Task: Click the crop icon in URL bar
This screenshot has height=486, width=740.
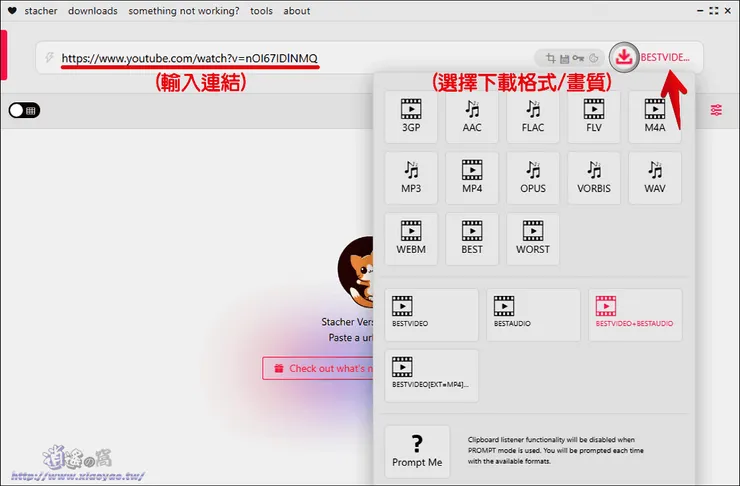Action: point(550,58)
